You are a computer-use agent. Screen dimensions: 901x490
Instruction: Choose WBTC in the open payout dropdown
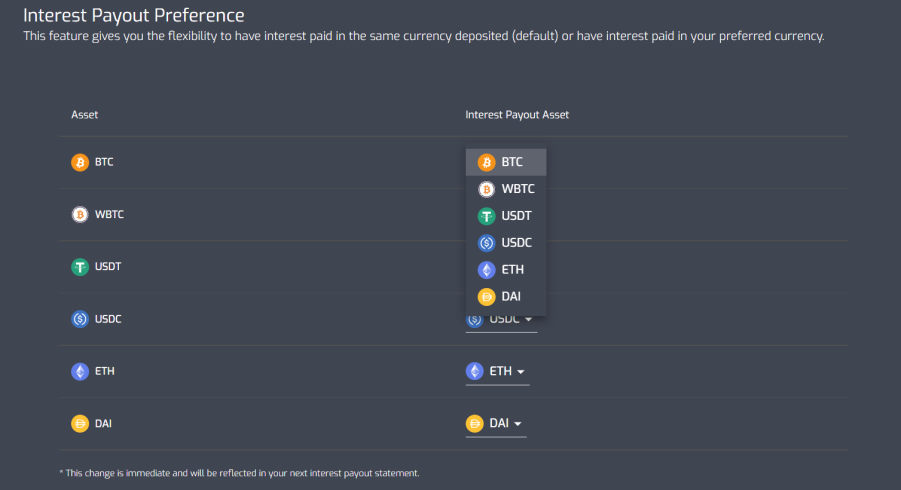(506, 189)
